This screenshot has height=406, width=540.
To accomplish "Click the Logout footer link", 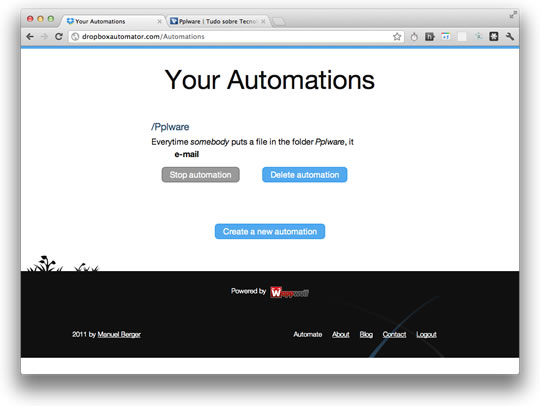I will 426,334.
